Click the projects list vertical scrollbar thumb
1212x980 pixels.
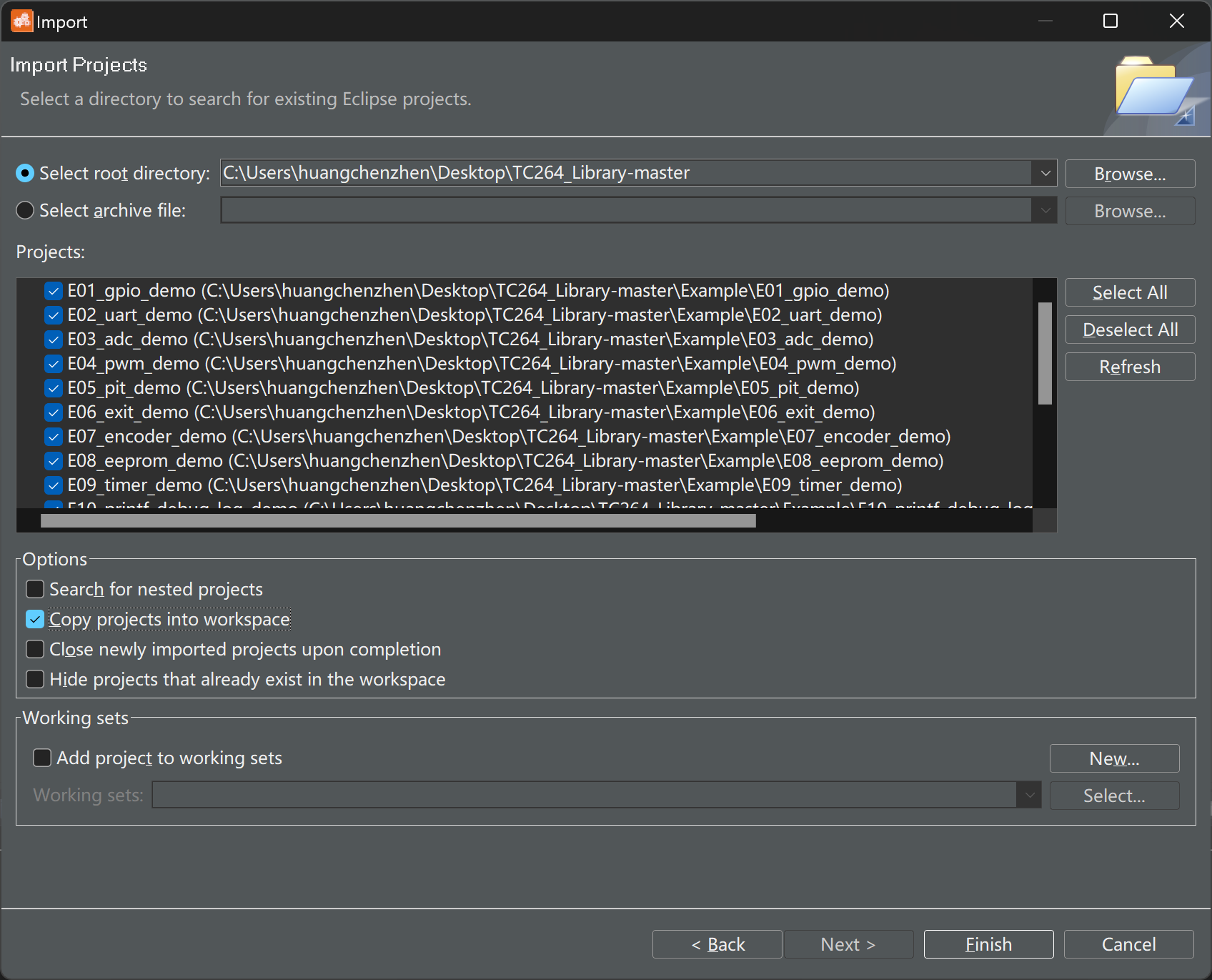tap(1045, 353)
